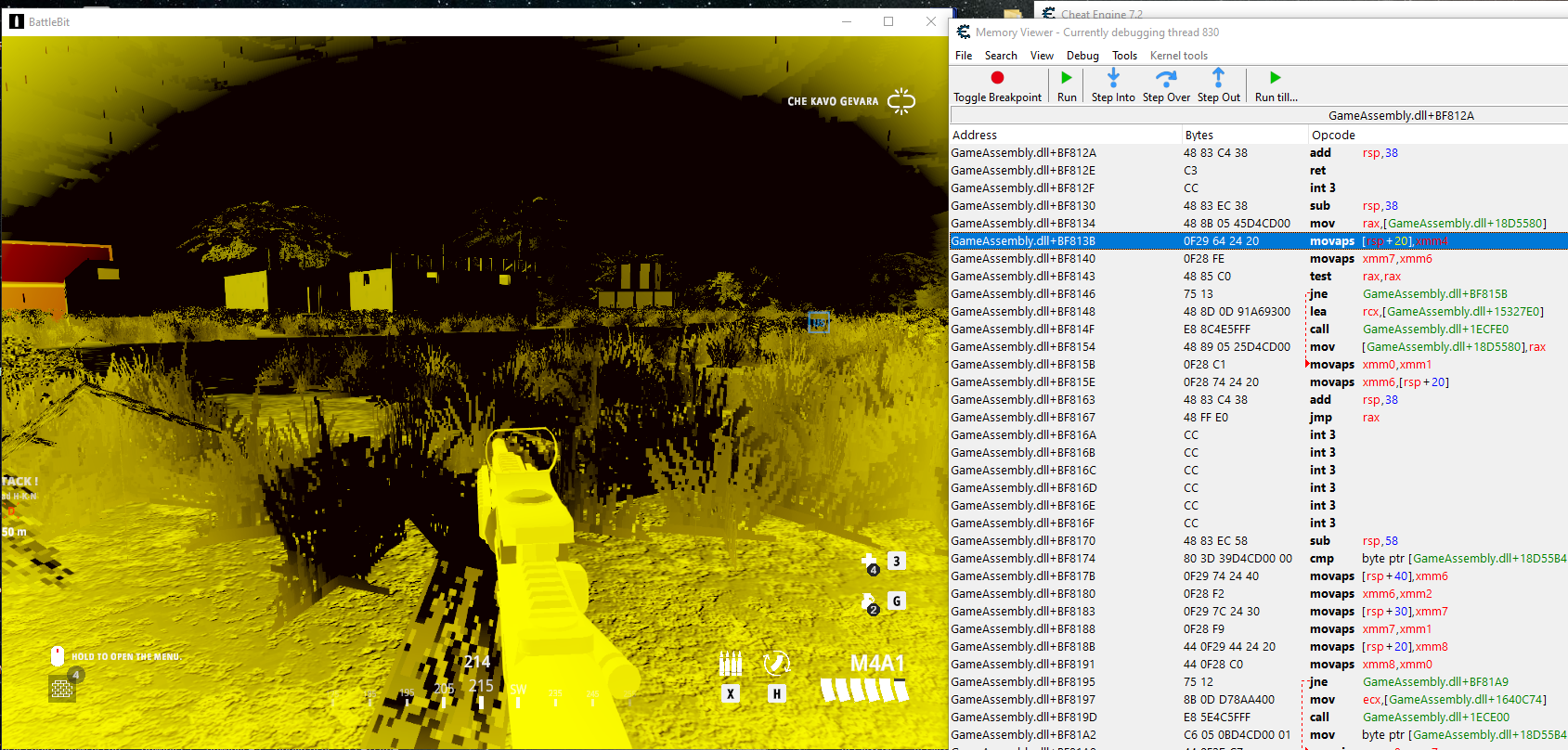Viewport: 1568px width, 750px height.
Task: Select the address GameAssembly.dll+BF8197
Action: [1023, 700]
